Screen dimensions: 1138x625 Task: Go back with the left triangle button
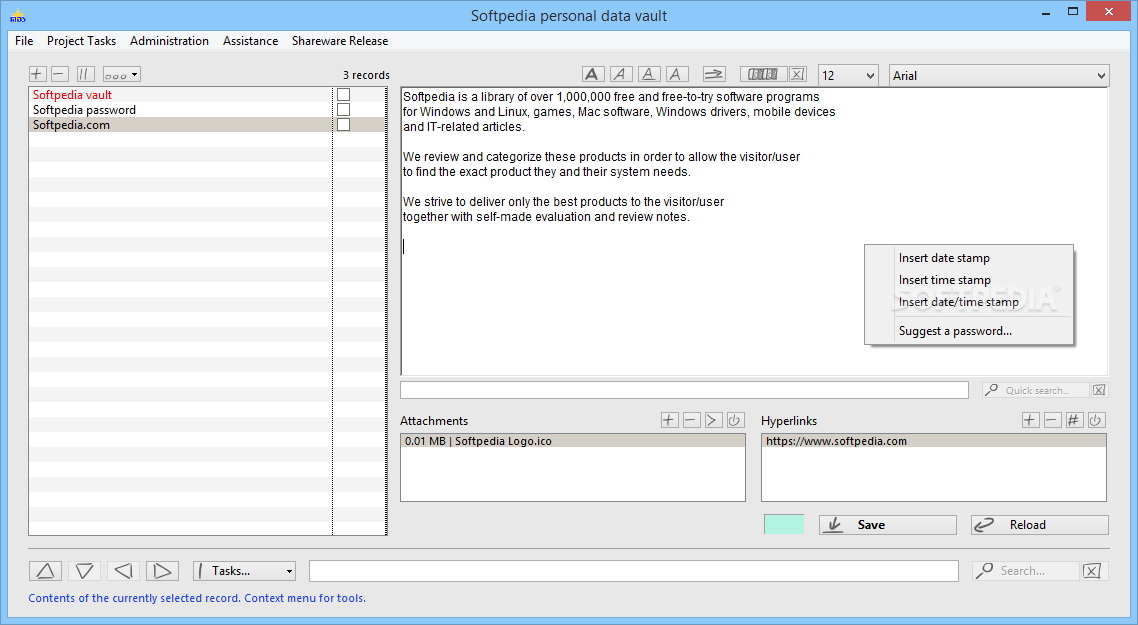coord(123,571)
